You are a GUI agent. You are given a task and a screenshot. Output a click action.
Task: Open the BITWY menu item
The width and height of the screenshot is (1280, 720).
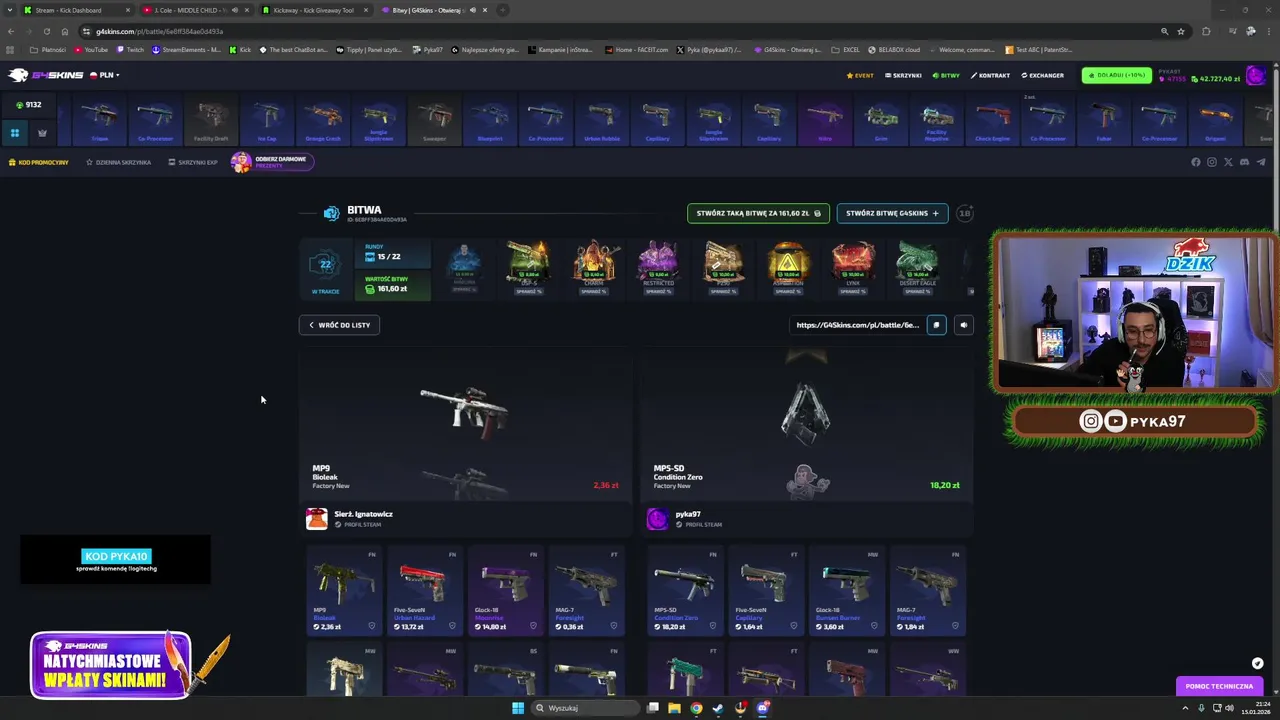[x=946, y=75]
